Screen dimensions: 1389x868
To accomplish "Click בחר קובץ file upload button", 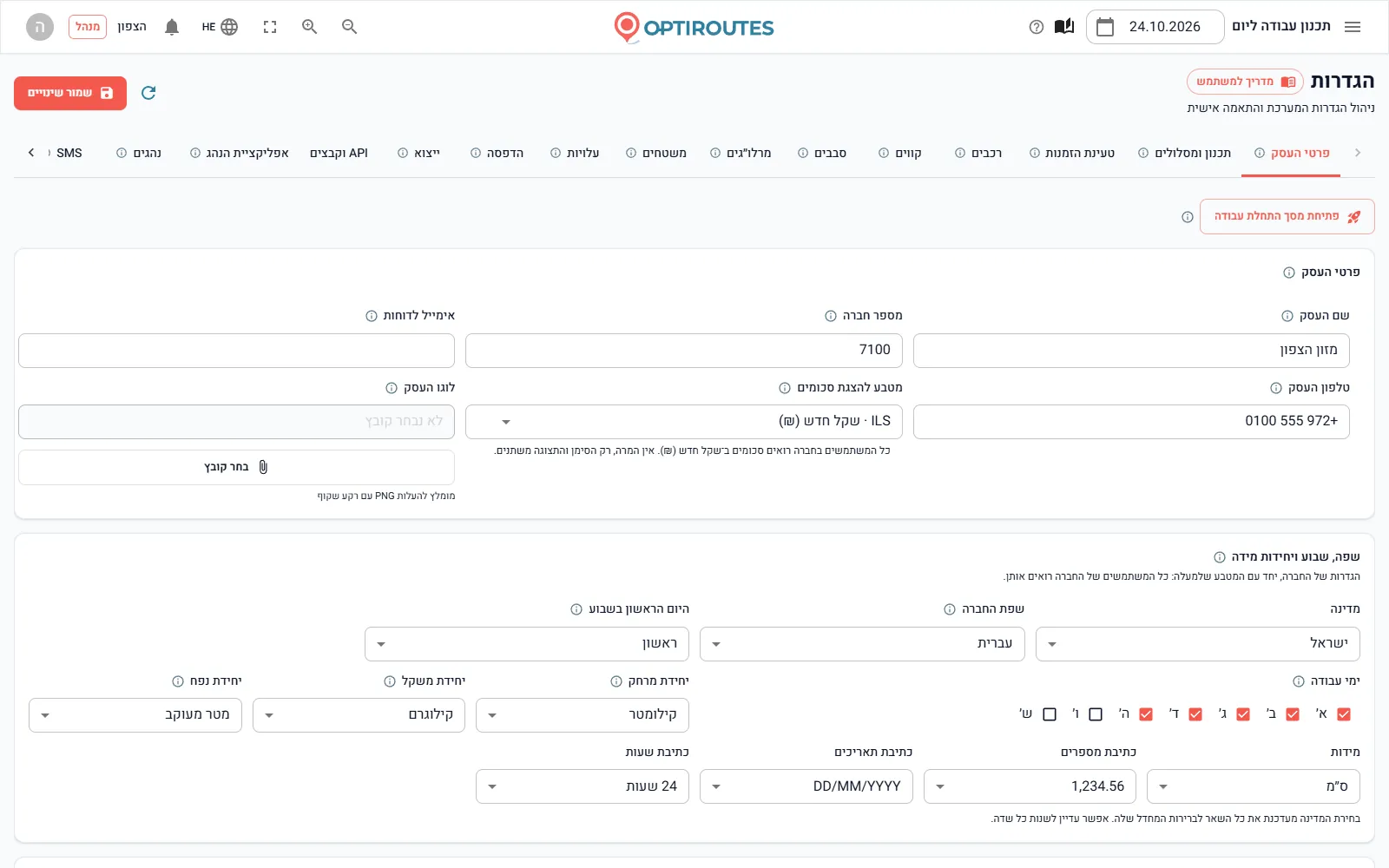I will coord(236,467).
